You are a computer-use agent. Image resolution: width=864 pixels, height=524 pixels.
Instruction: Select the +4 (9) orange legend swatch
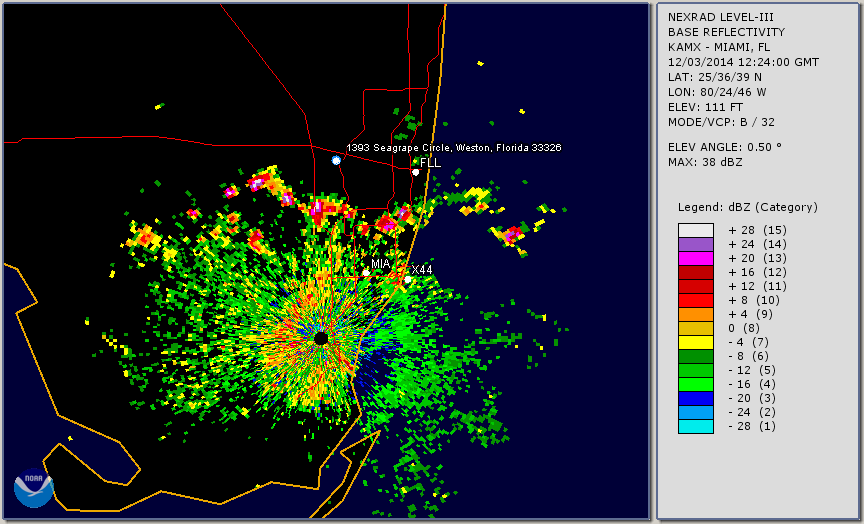pos(695,315)
